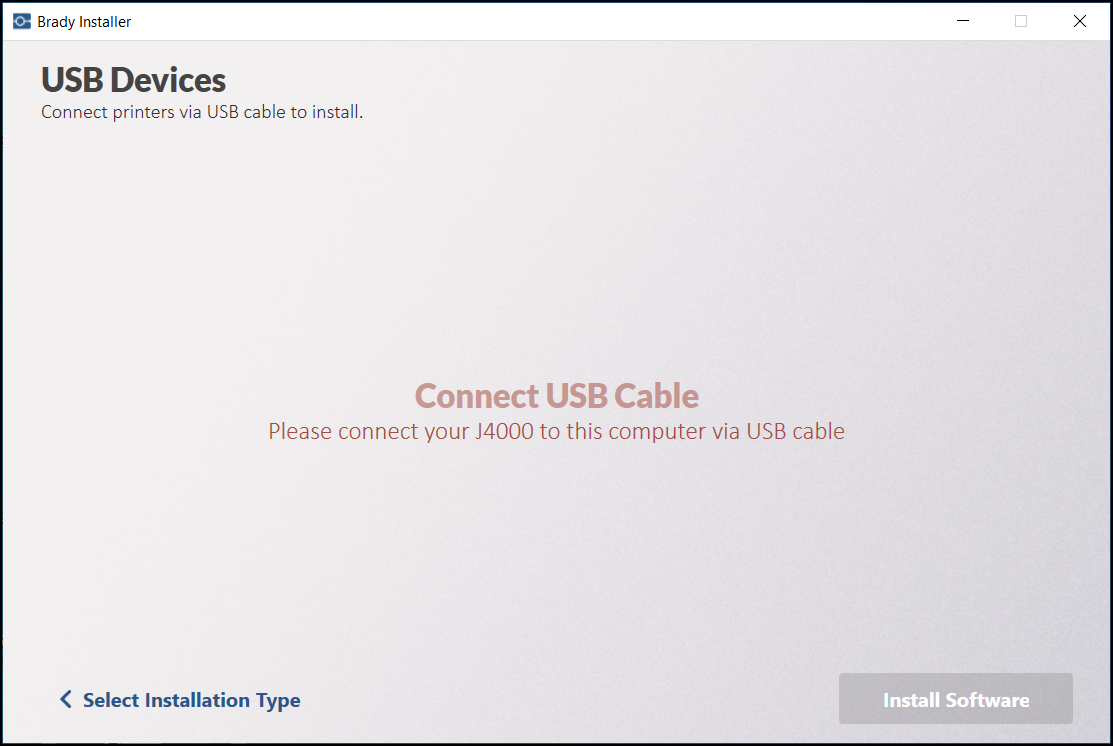Click the Connect USB Cable prompt heading
Image resolution: width=1113 pixels, height=746 pixels.
pyautogui.click(x=556, y=396)
